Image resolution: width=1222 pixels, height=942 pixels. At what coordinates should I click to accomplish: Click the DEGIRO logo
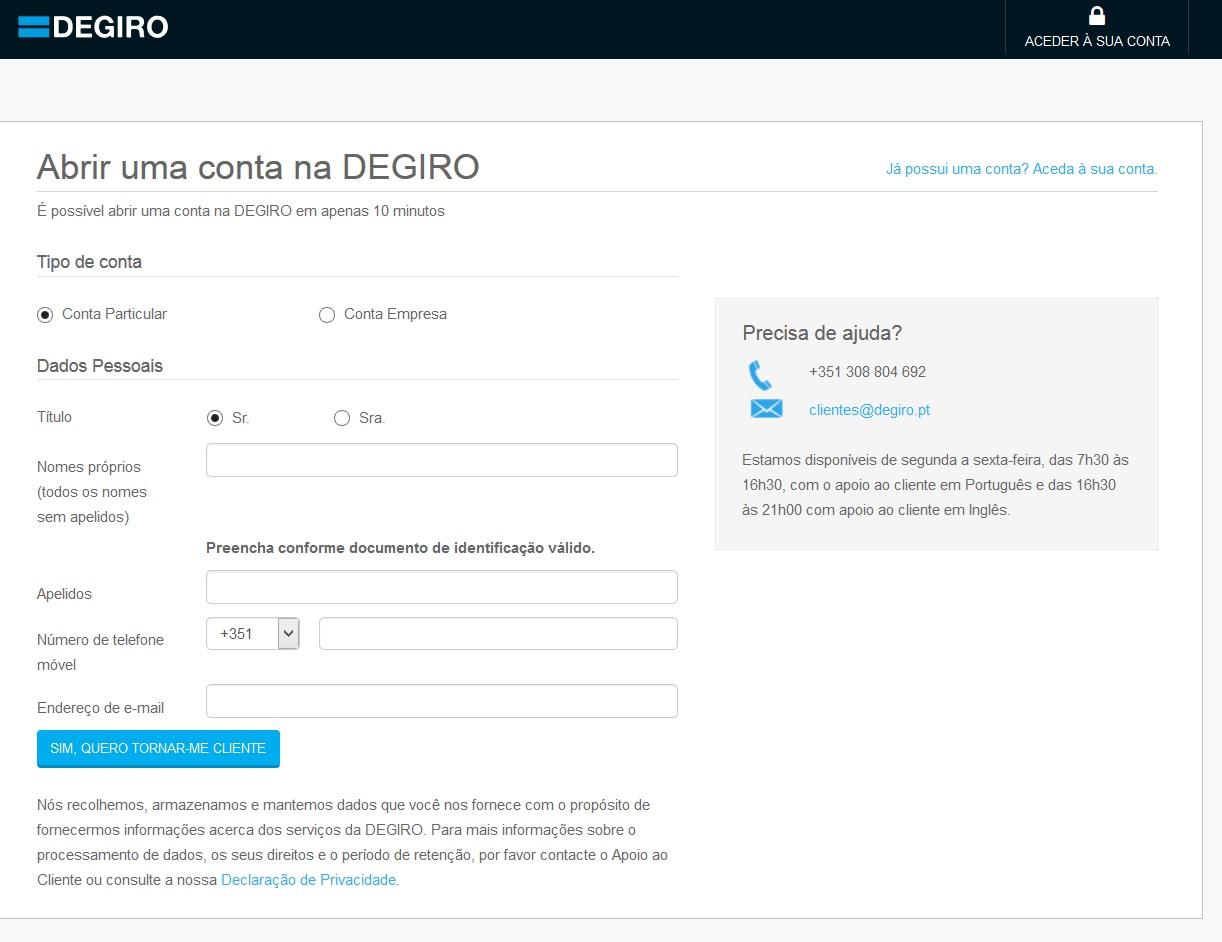[x=93, y=27]
